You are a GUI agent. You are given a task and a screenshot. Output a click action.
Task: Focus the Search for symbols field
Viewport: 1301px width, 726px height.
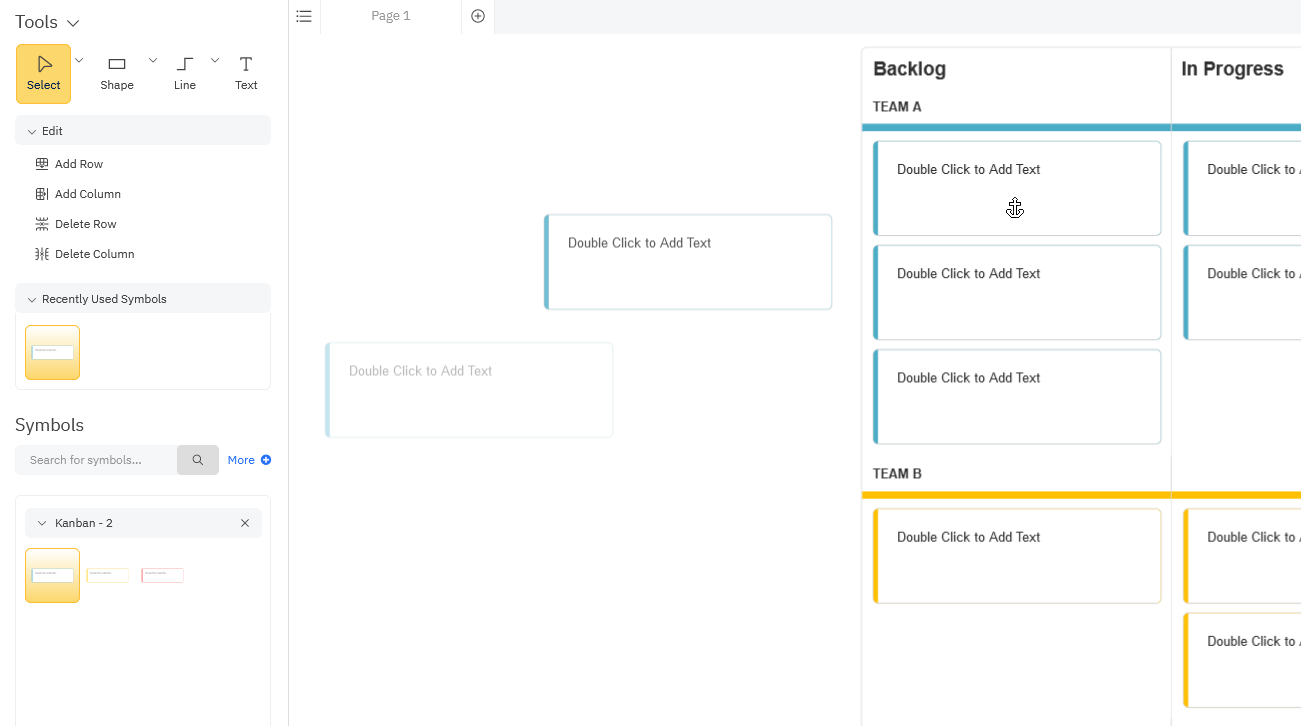pos(96,460)
